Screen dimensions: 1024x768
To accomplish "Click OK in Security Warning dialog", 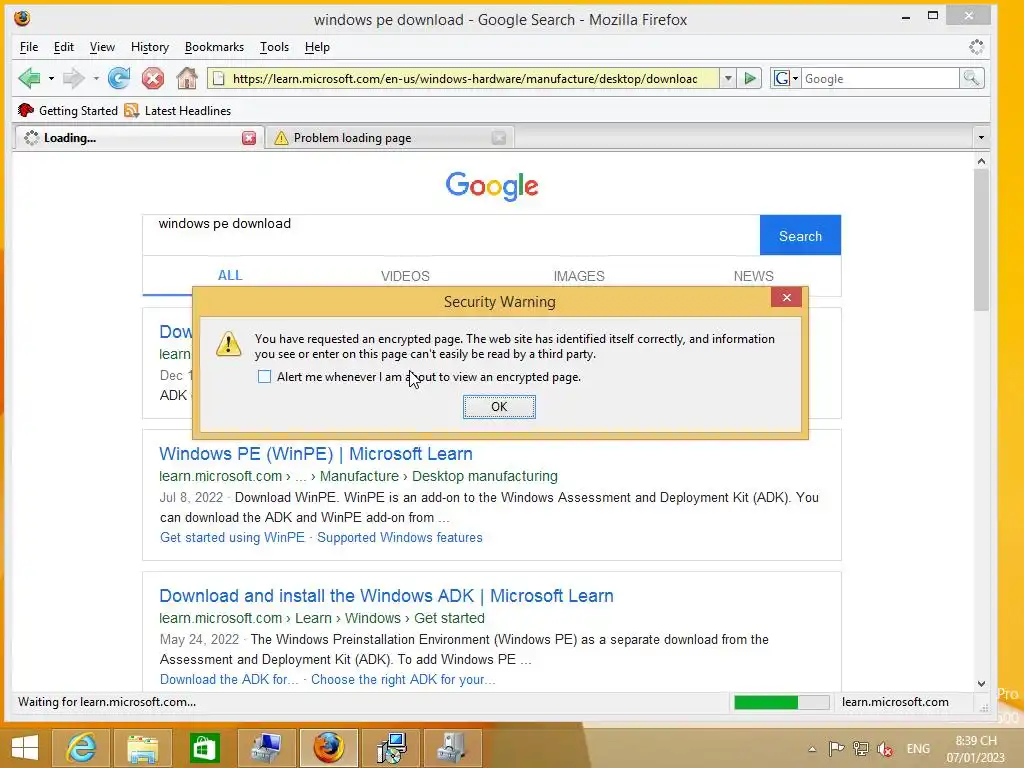I will click(499, 407).
